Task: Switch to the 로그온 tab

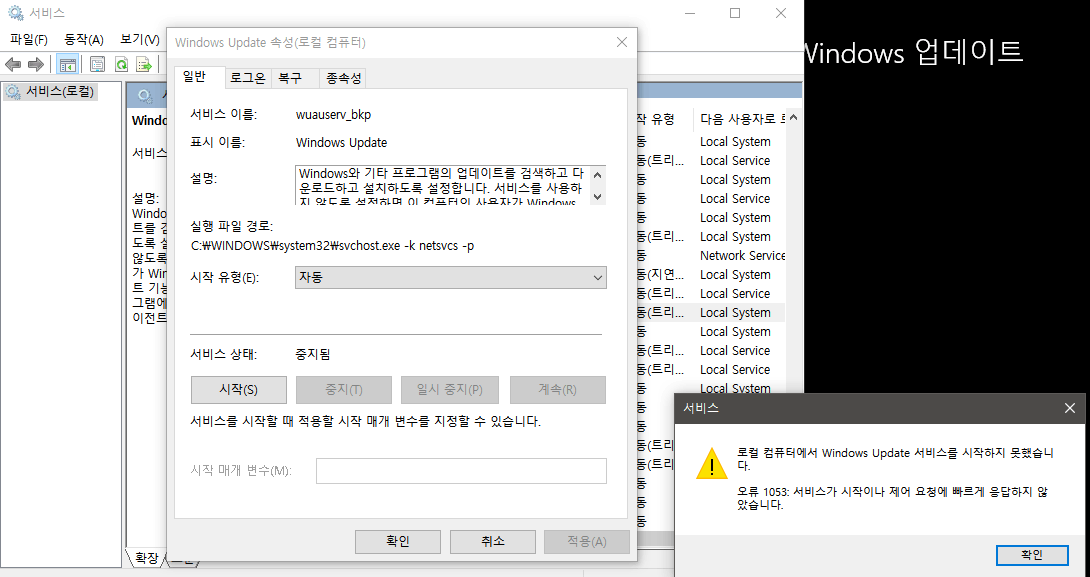Action: click(248, 79)
